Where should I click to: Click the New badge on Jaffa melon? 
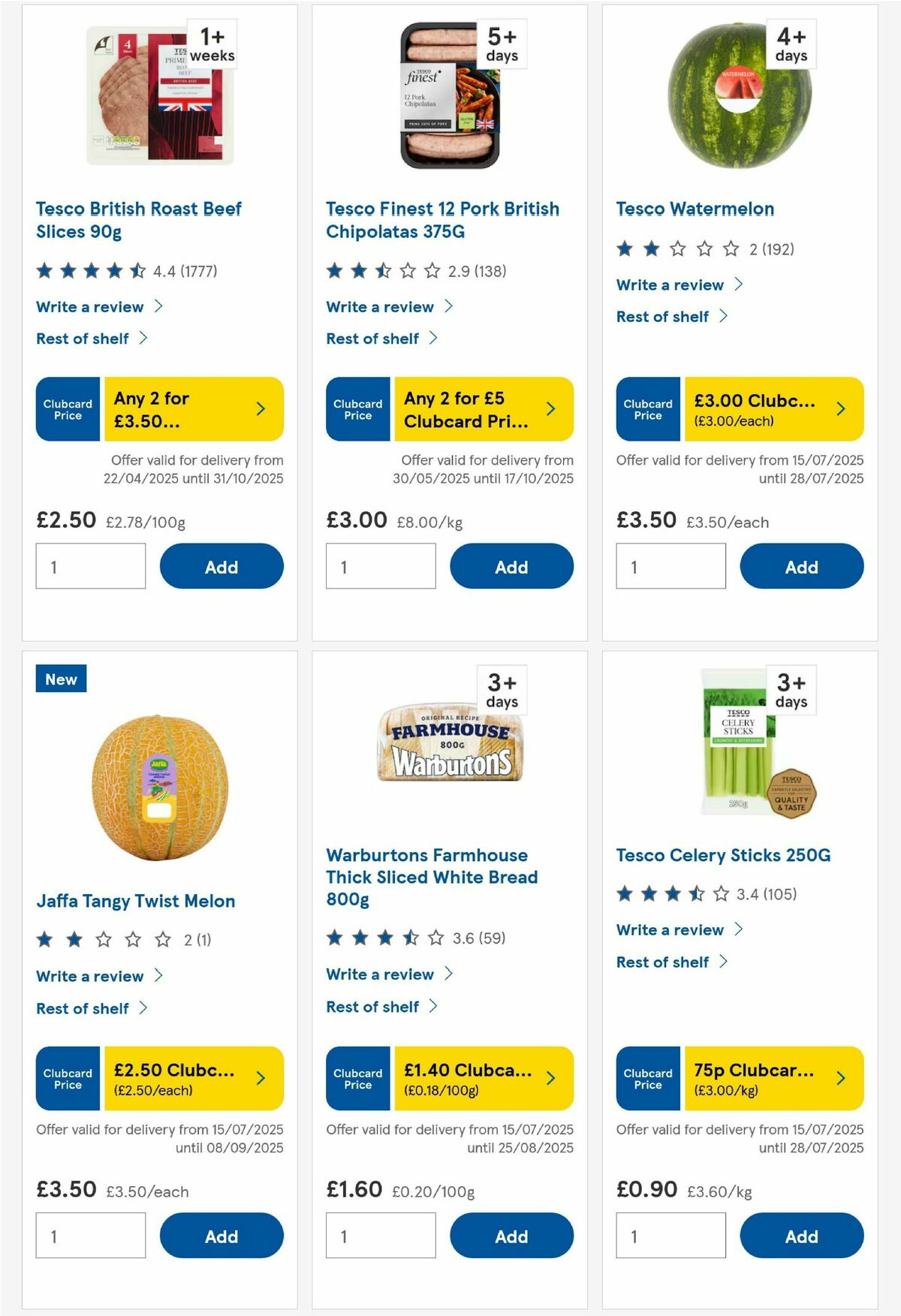tap(60, 679)
